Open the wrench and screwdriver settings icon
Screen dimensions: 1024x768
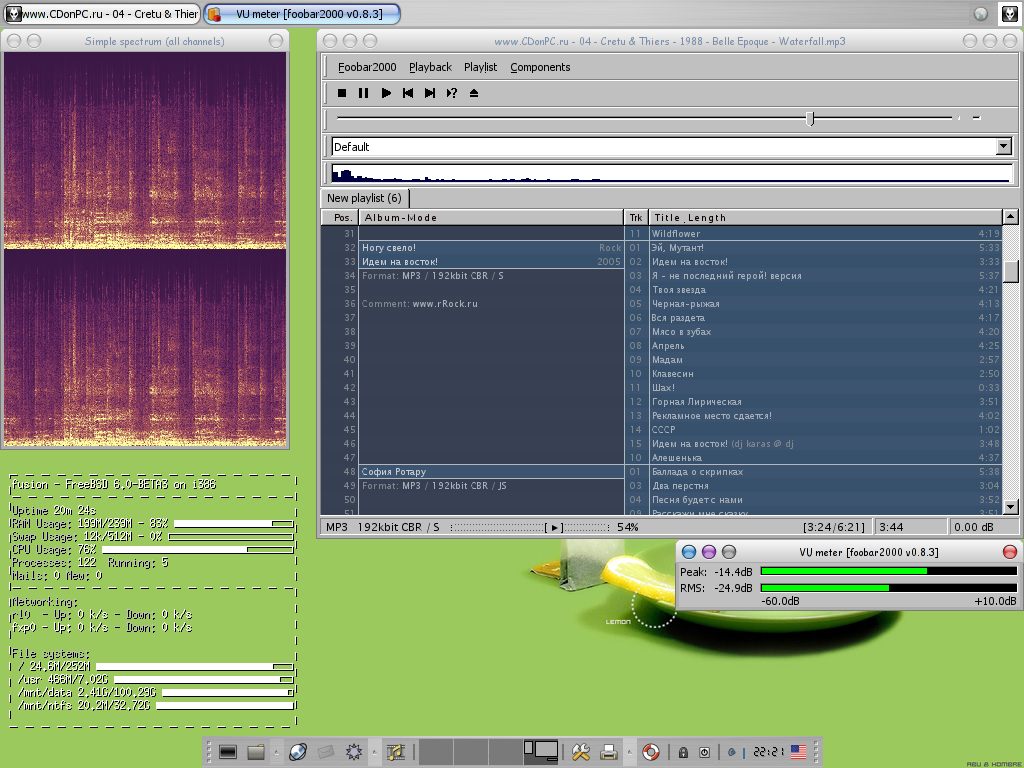(x=581, y=752)
